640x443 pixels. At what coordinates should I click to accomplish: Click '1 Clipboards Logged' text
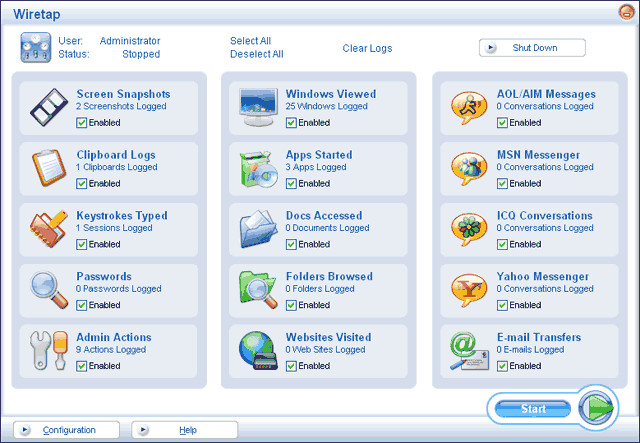pyautogui.click(x=117, y=167)
